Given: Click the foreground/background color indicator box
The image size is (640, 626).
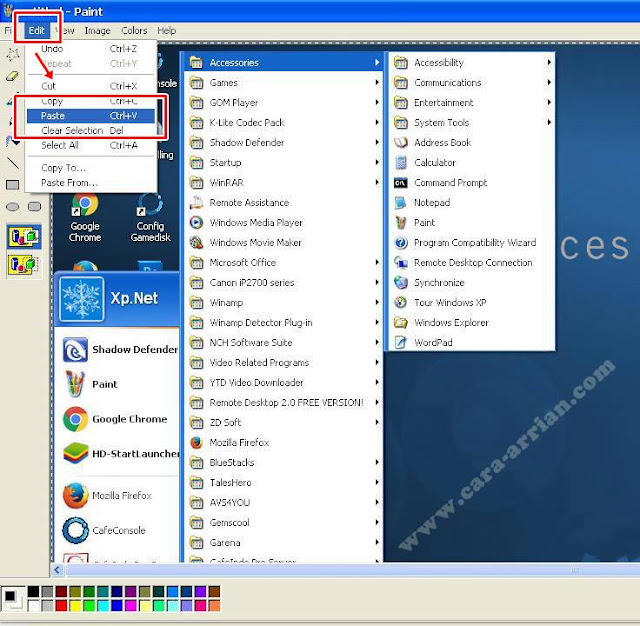Looking at the screenshot, I should [x=12, y=598].
